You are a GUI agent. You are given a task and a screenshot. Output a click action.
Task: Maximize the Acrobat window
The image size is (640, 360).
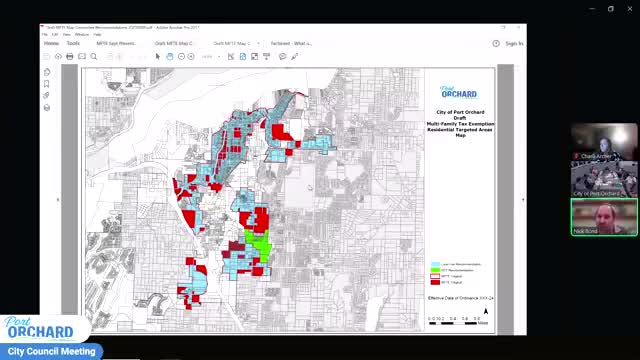[503, 27]
